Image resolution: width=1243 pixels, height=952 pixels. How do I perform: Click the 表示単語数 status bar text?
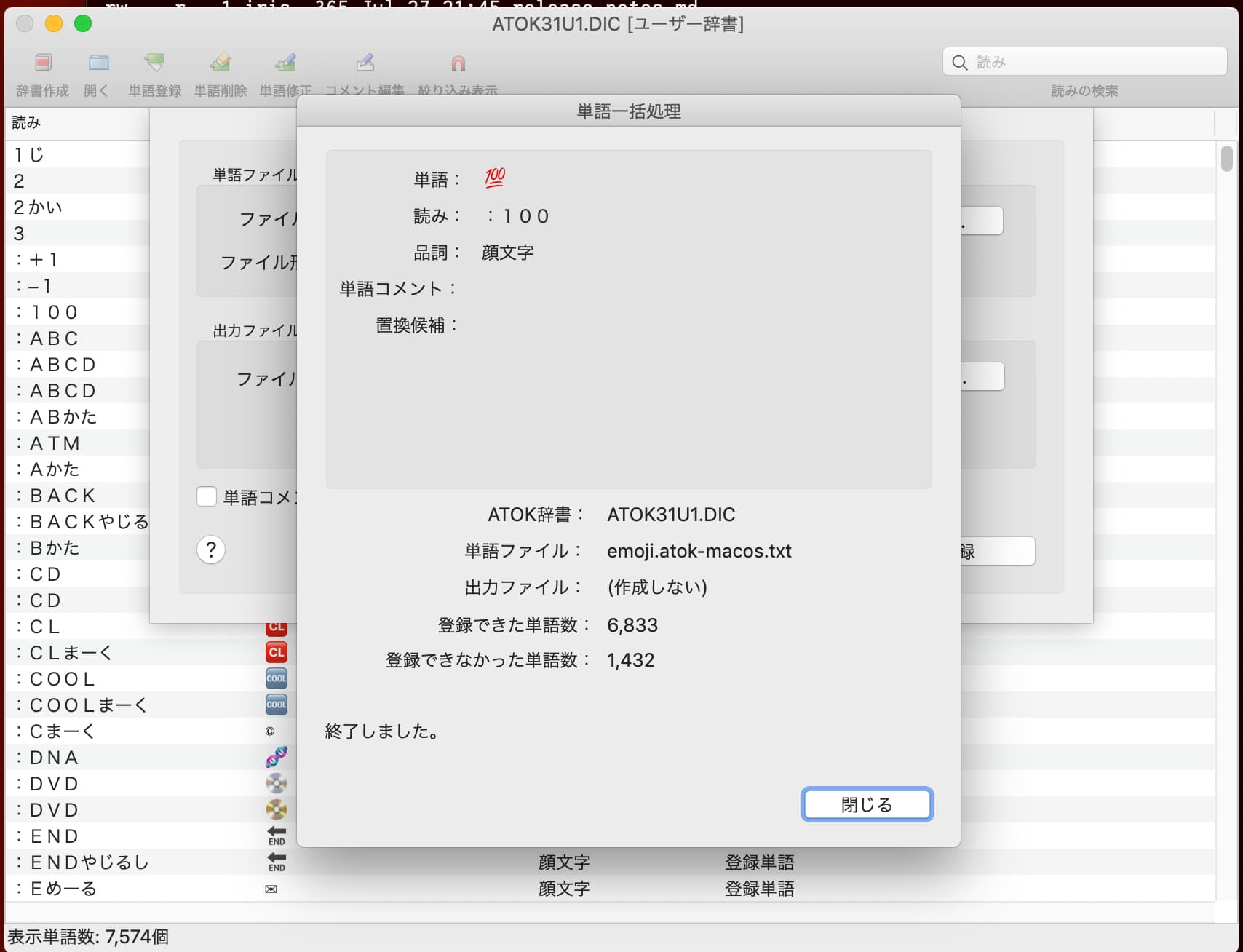click(88, 937)
